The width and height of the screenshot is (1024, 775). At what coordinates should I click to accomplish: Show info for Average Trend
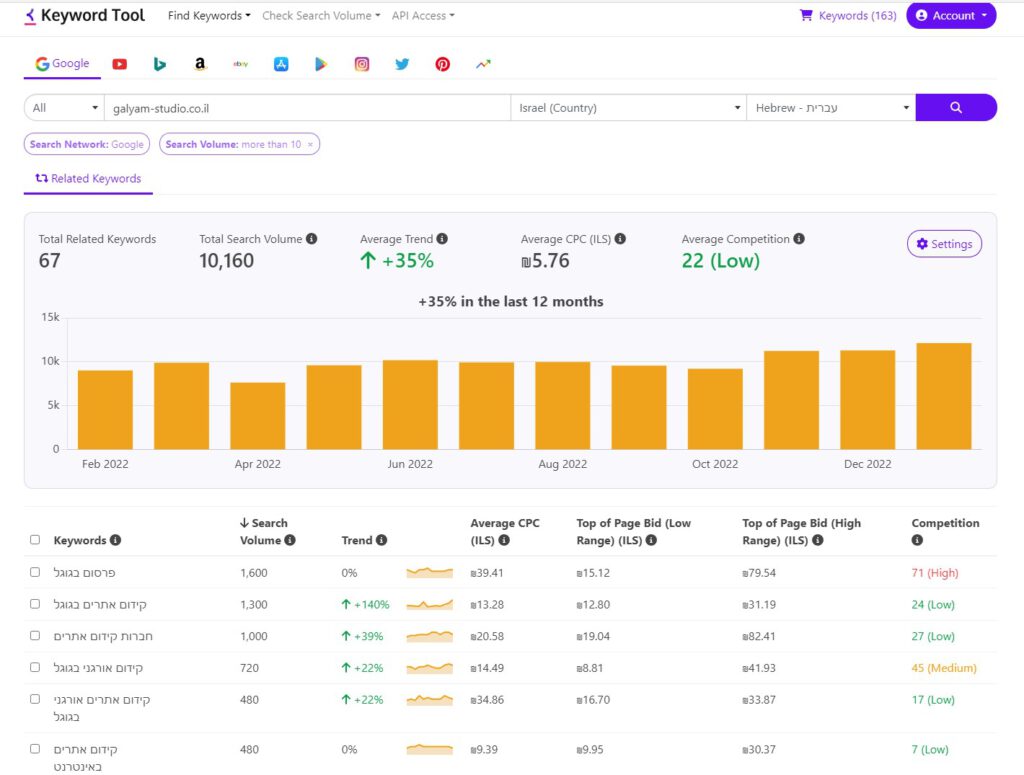coord(442,239)
